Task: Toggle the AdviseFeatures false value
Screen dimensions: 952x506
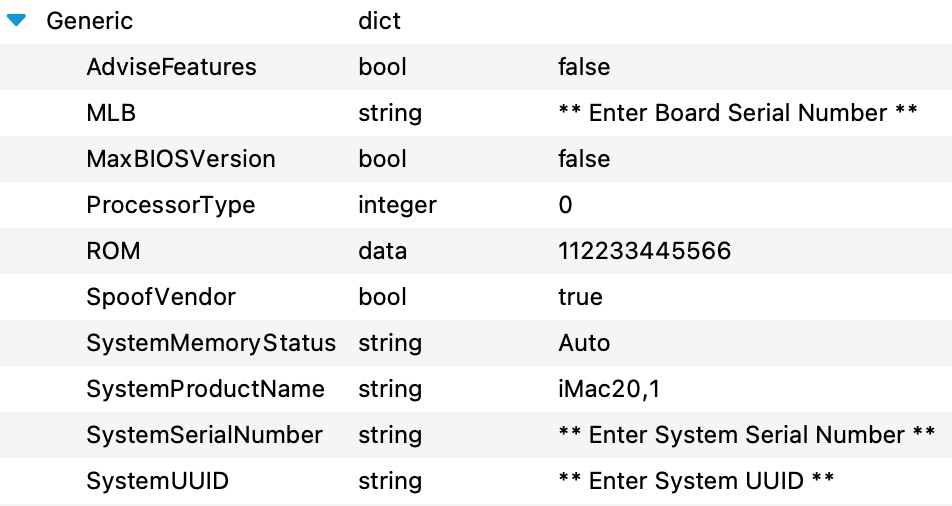Action: click(584, 67)
